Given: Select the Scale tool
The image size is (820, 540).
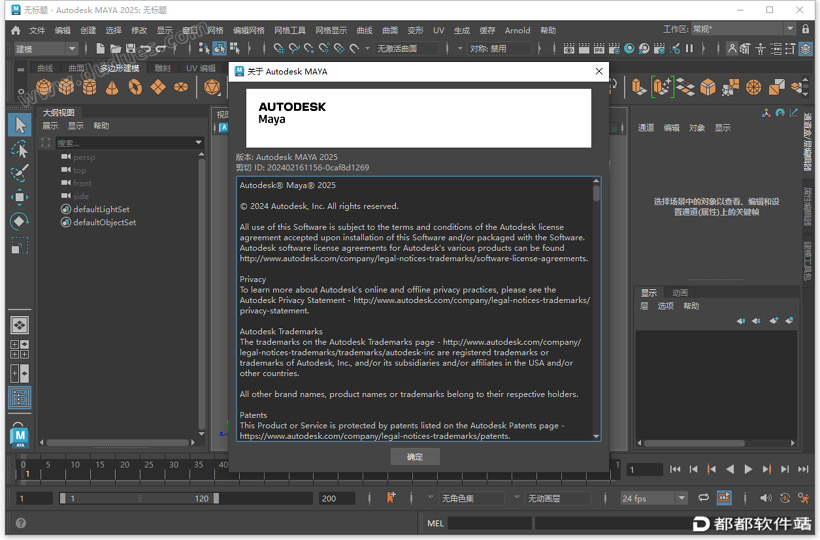Looking at the screenshot, I should 20,245.
